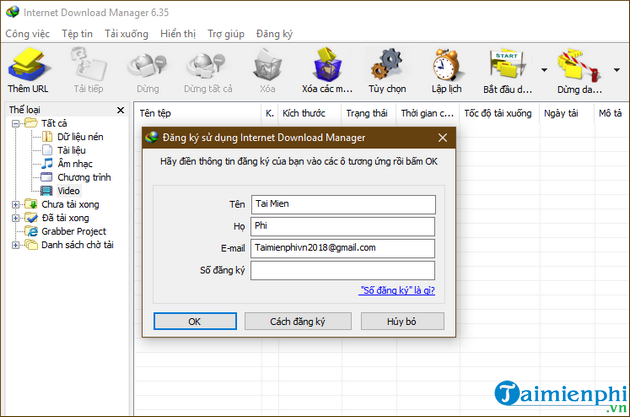This screenshot has width=630, height=417.
Task: Open dropdown arrow next to Bắt đầu d...
Action: pyautogui.click(x=544, y=70)
